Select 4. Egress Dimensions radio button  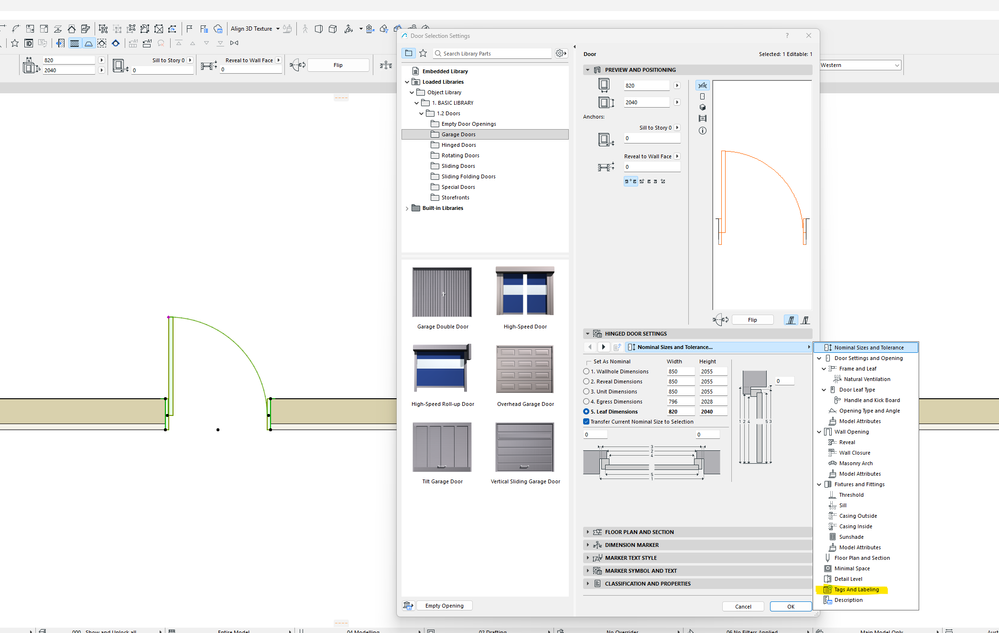point(586,402)
